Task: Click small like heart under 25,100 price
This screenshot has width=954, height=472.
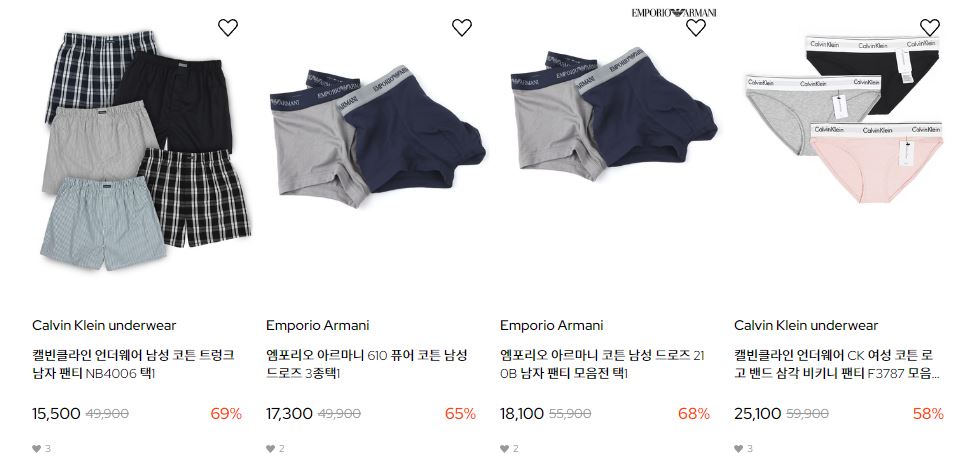Action: (738, 449)
